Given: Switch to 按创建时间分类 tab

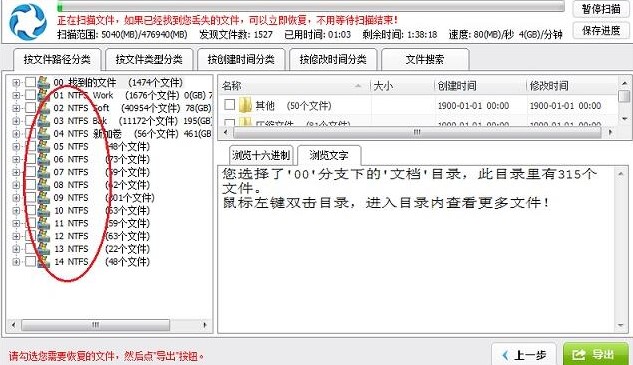Looking at the screenshot, I should [x=241, y=60].
